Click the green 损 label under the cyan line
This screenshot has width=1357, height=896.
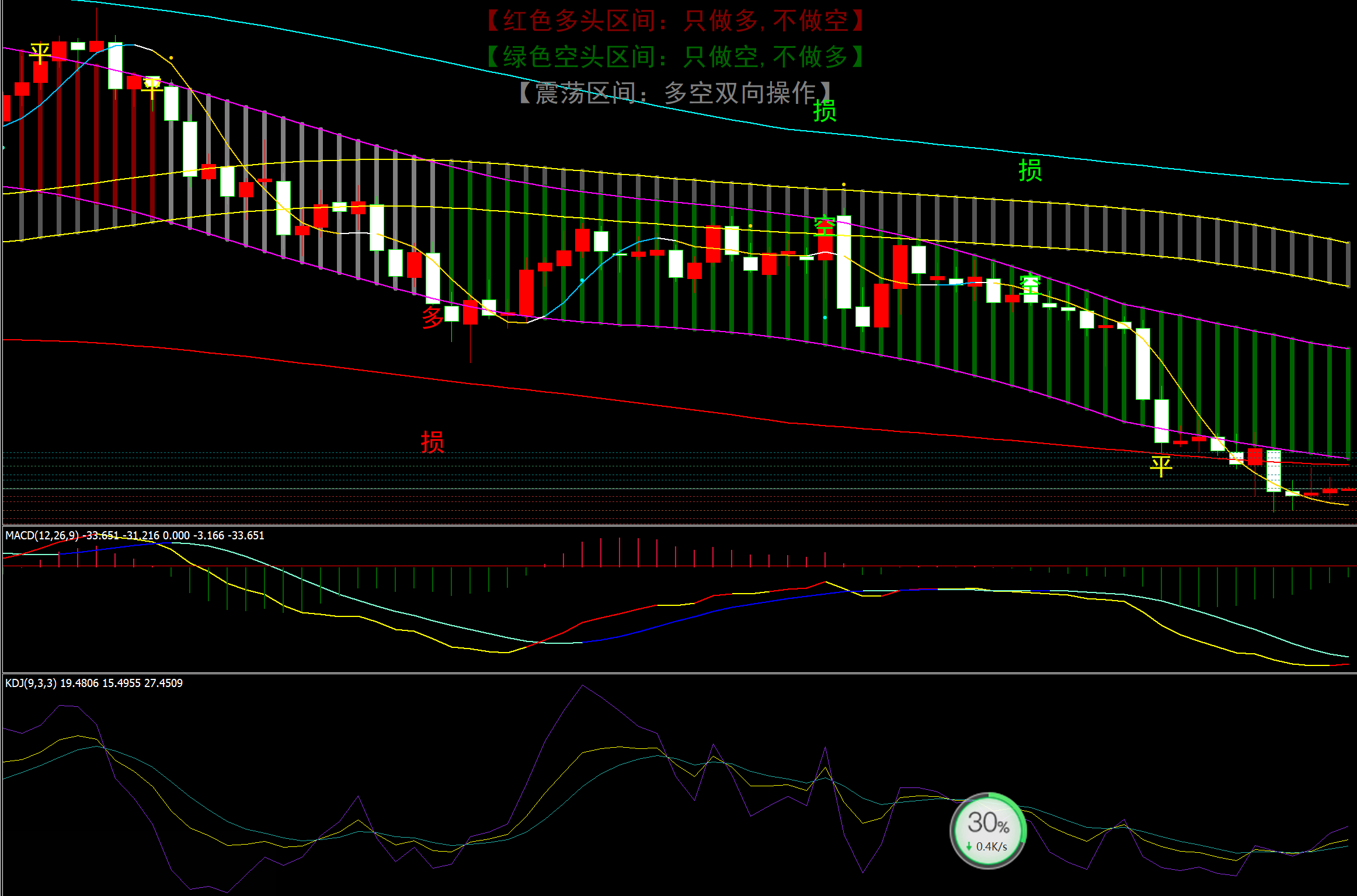tap(1030, 170)
